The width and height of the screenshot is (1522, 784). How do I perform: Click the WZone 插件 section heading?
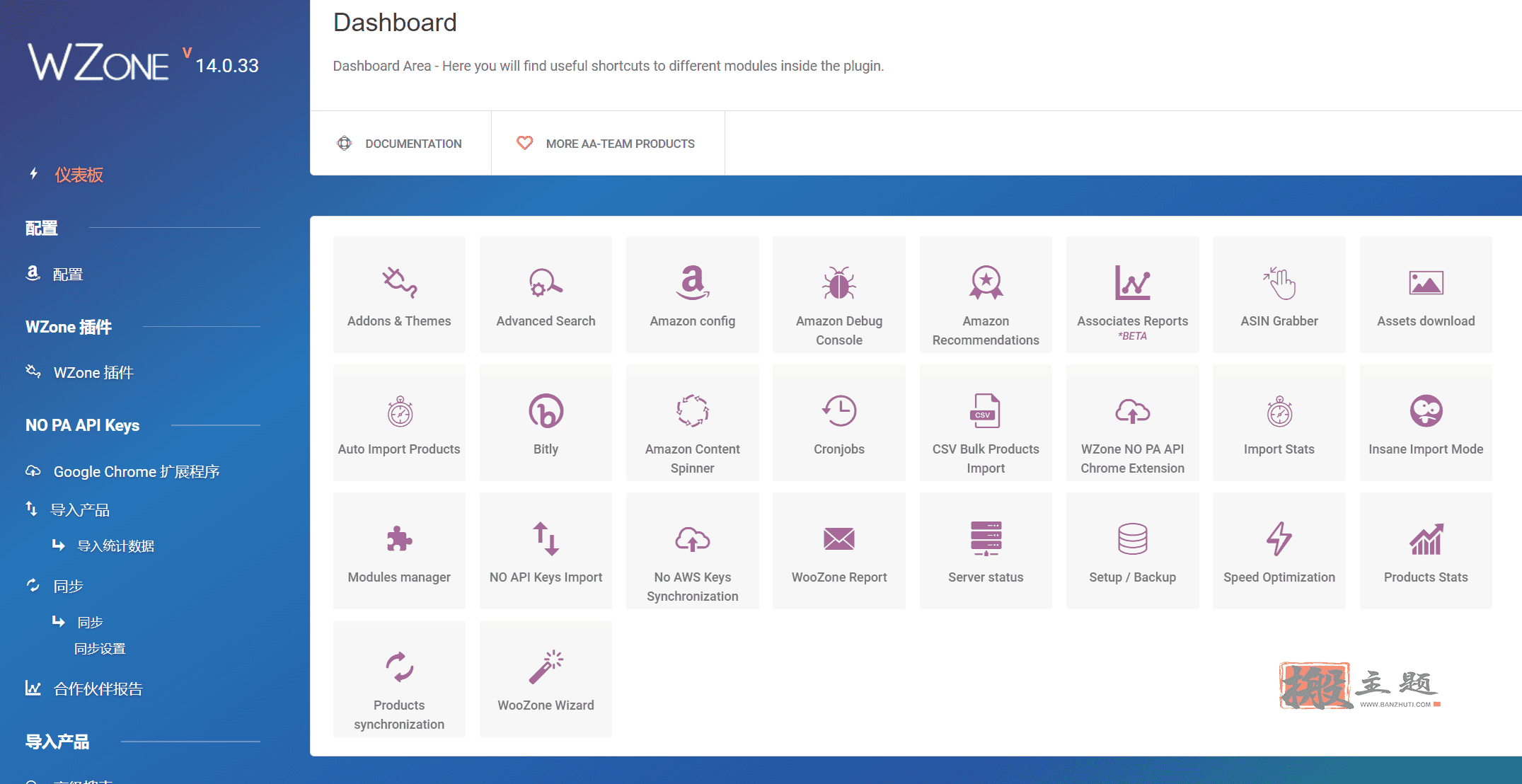pos(69,327)
